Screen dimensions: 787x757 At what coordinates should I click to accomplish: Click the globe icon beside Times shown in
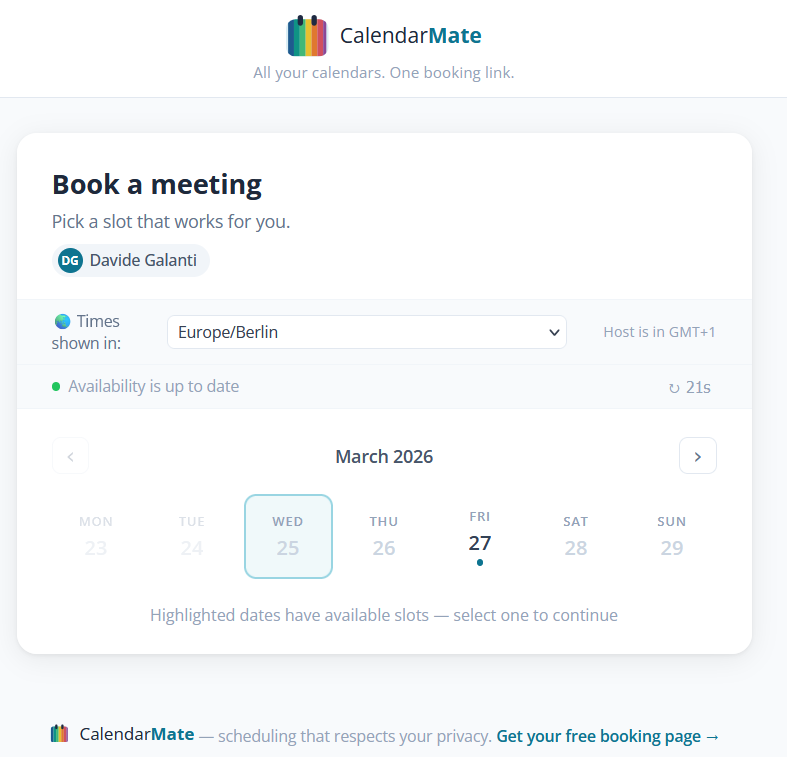tap(62, 321)
